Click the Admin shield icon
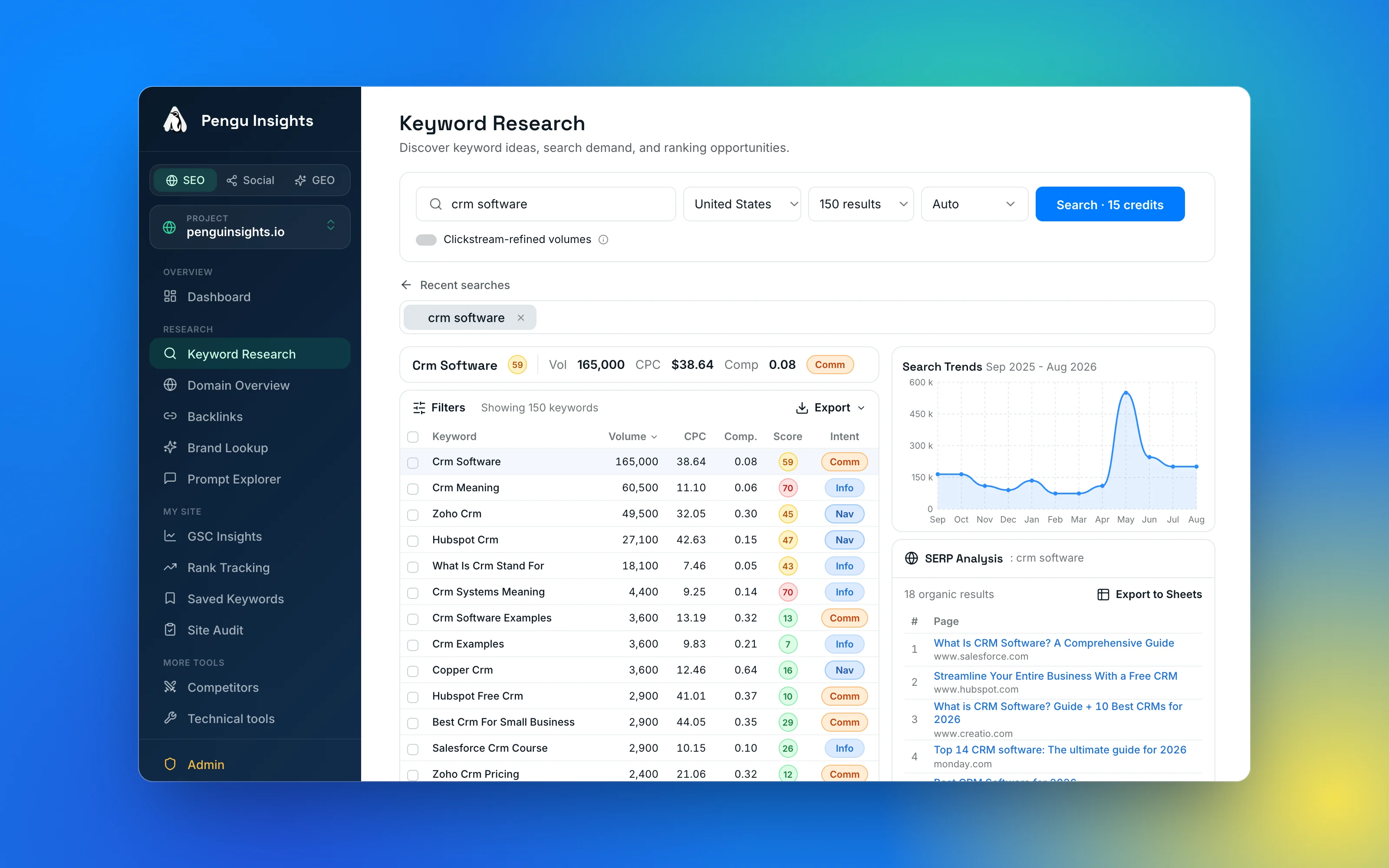Image resolution: width=1389 pixels, height=868 pixels. (170, 763)
